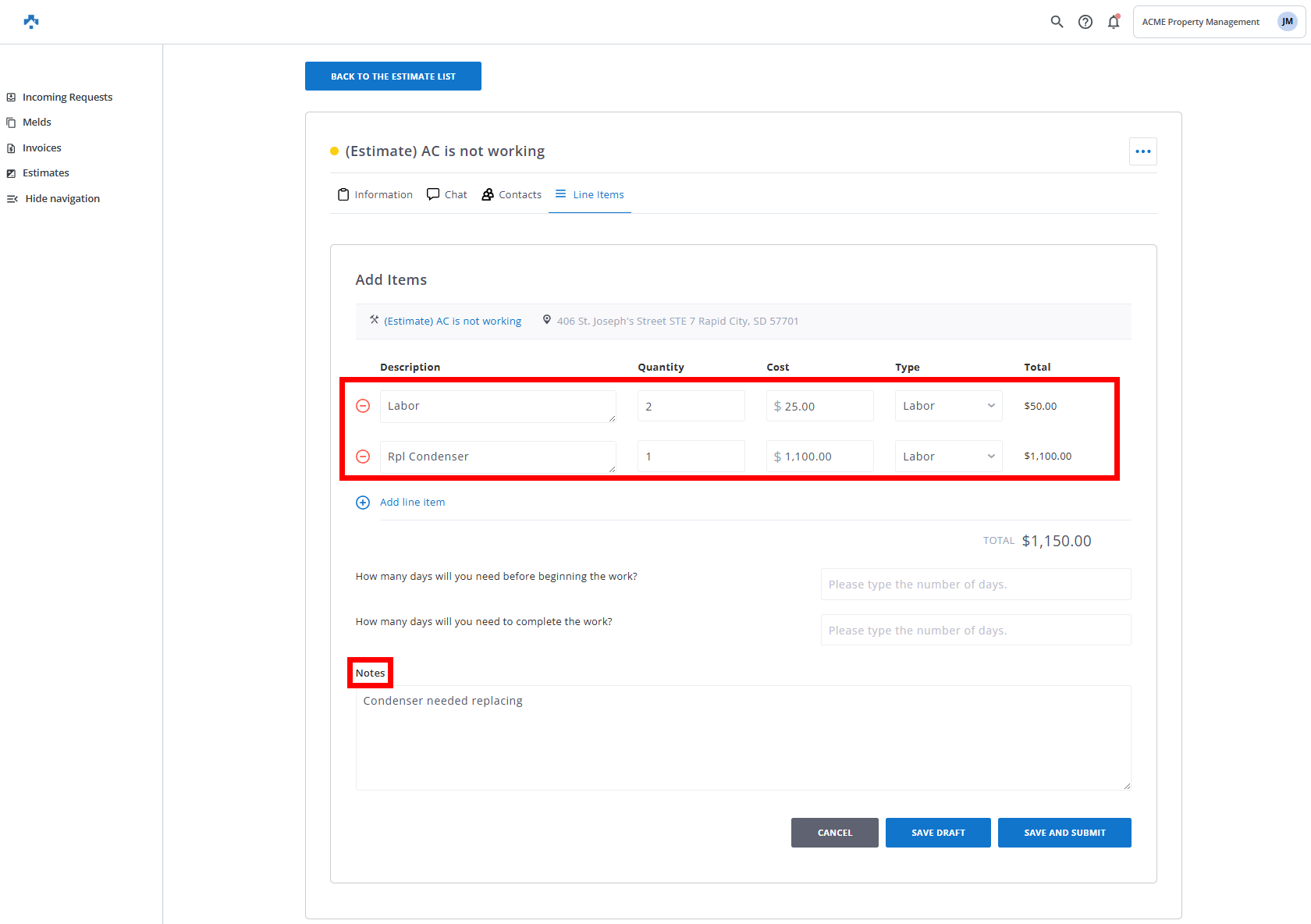Click the search magnifier icon
The height and width of the screenshot is (924, 1311).
click(x=1057, y=22)
